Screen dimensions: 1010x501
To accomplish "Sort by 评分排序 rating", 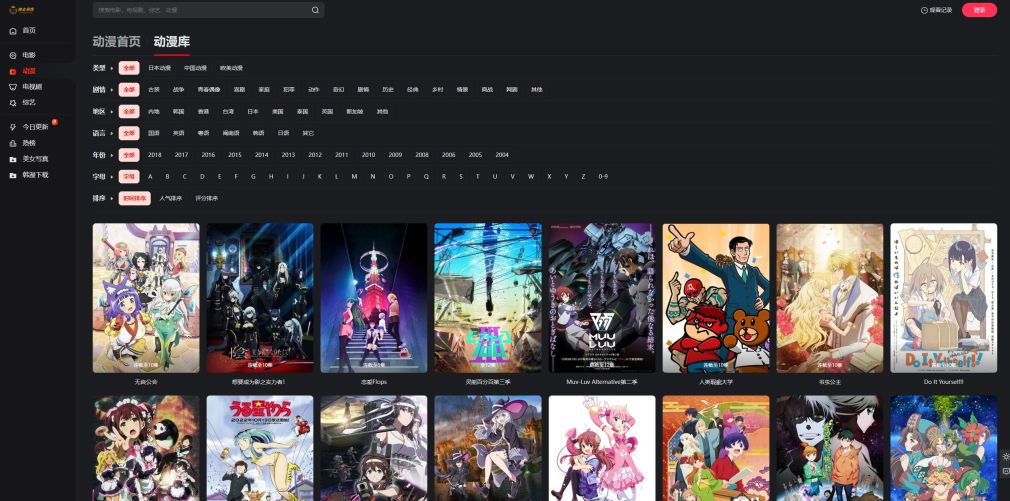I will [x=207, y=198].
